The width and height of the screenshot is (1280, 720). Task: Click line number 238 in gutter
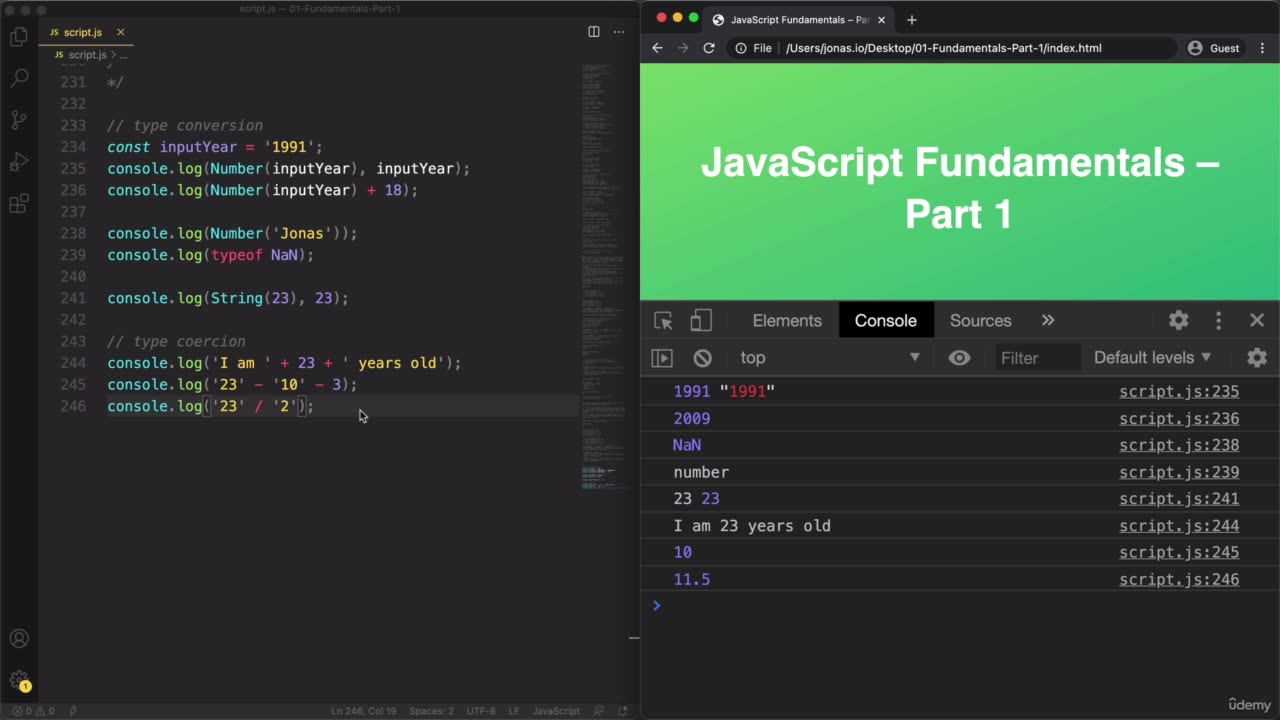pos(73,233)
